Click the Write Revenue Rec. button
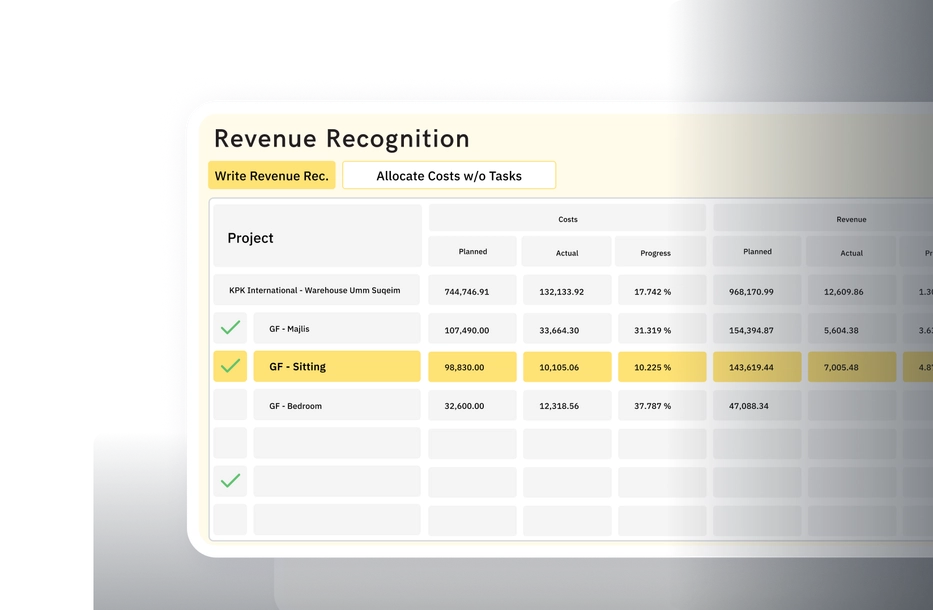The image size is (933, 610). click(x=271, y=175)
